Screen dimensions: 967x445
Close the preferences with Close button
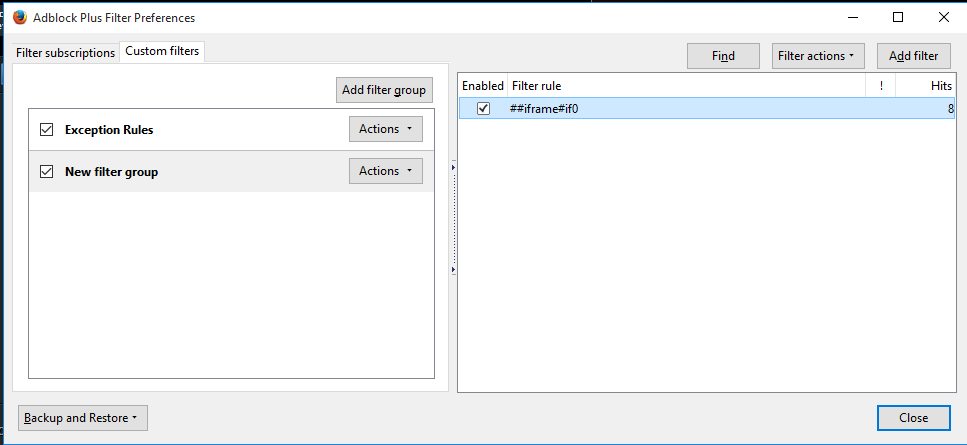pyautogui.click(x=913, y=418)
